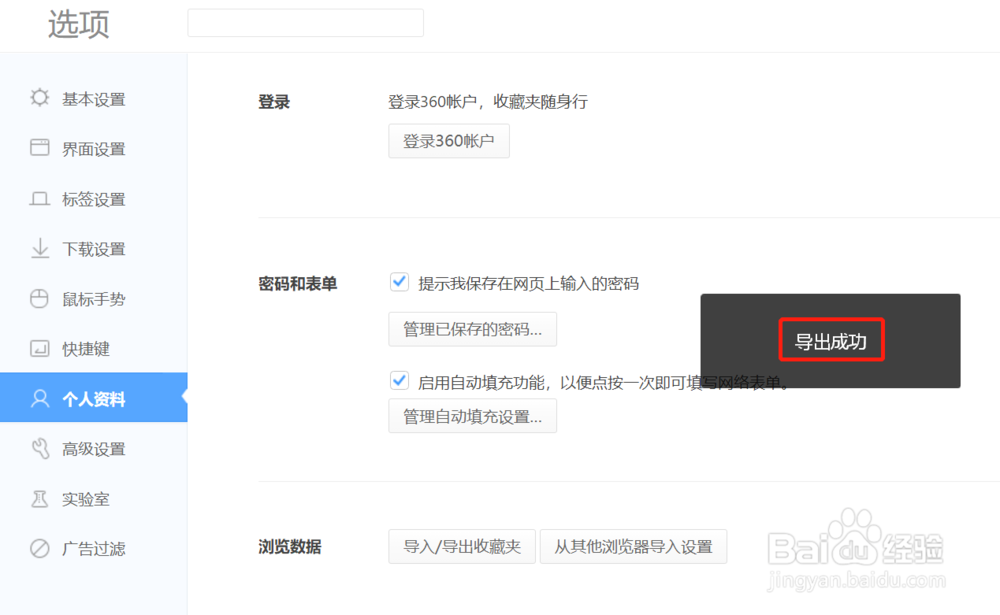Click the 导出成功 notification text

pos(831,341)
